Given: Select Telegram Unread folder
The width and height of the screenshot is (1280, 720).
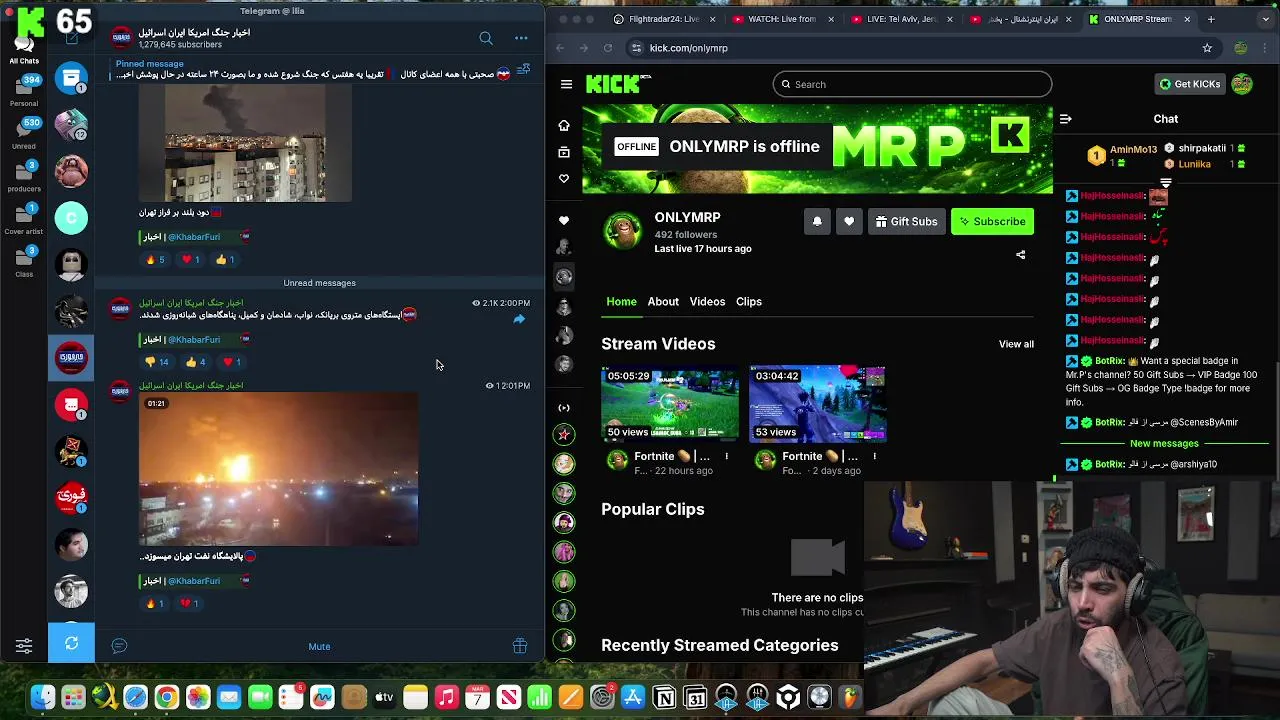Looking at the screenshot, I should click(24, 132).
